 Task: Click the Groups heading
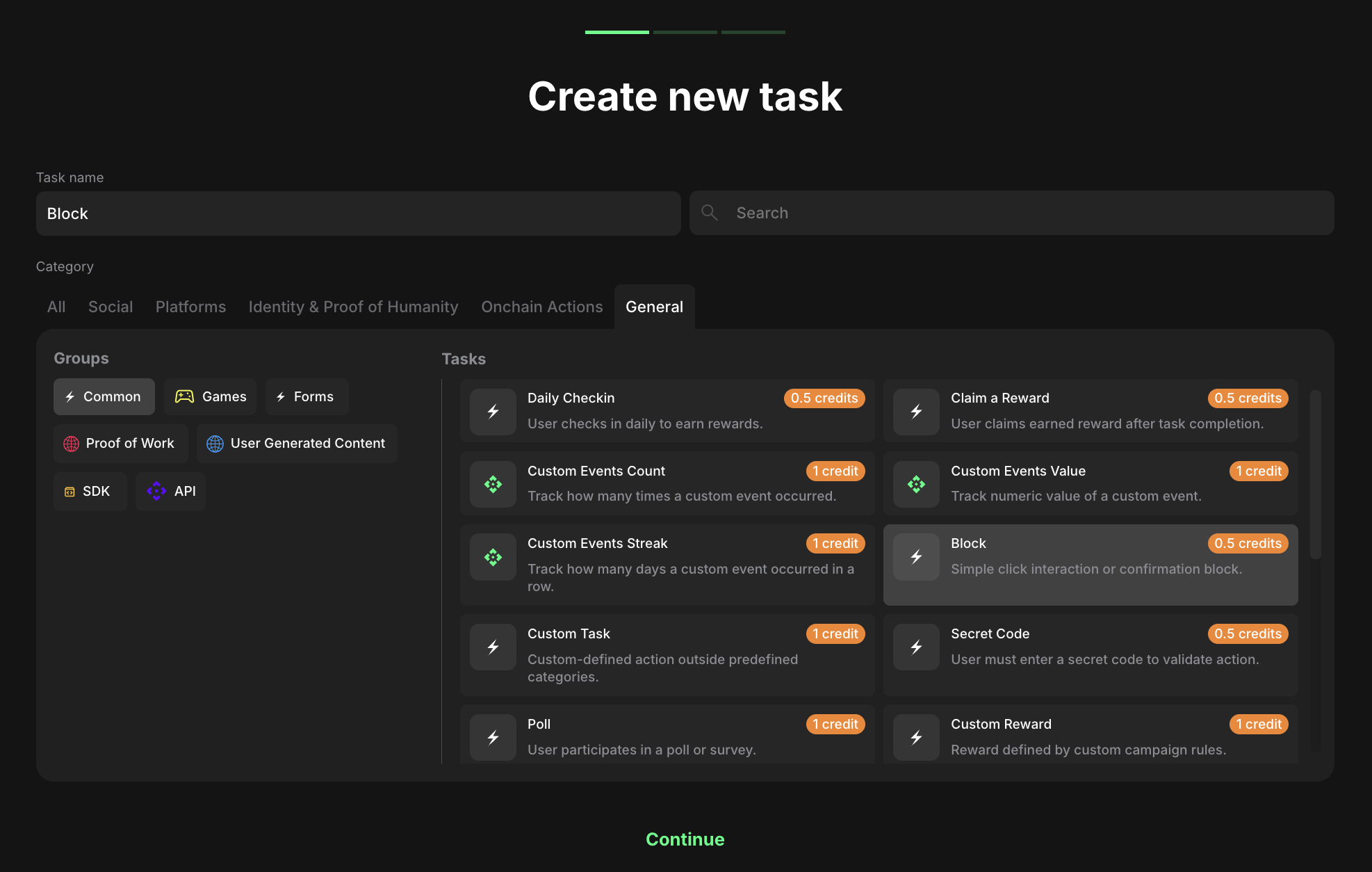(81, 358)
